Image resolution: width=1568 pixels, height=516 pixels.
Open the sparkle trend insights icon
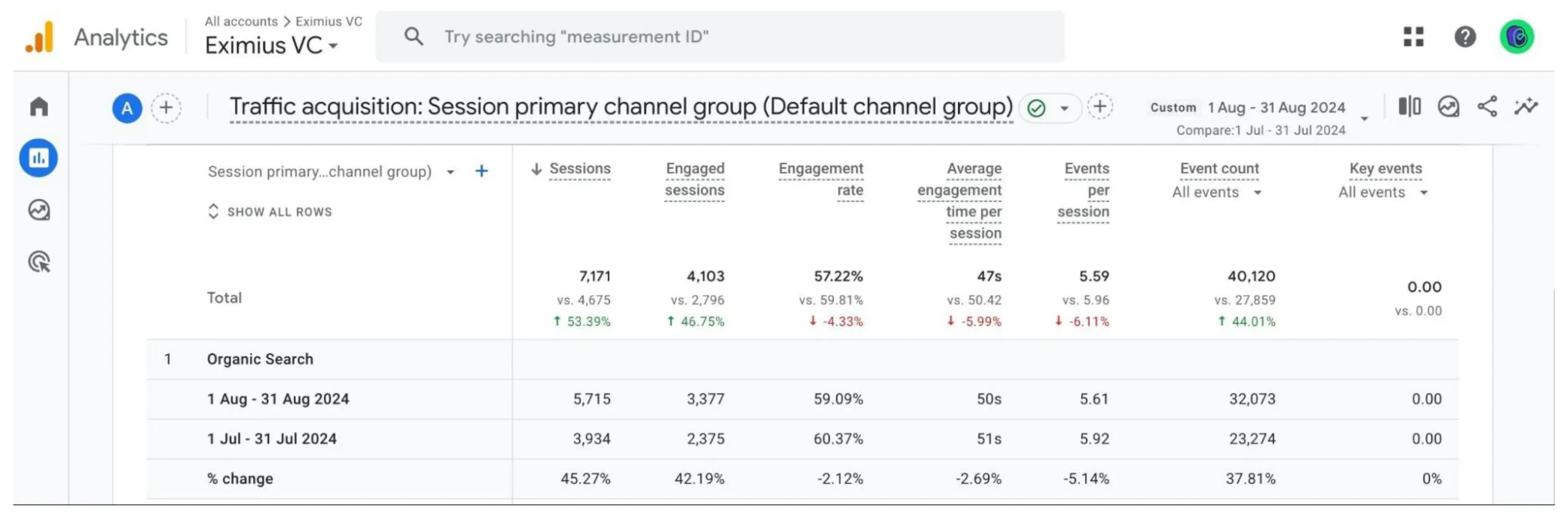1526,107
